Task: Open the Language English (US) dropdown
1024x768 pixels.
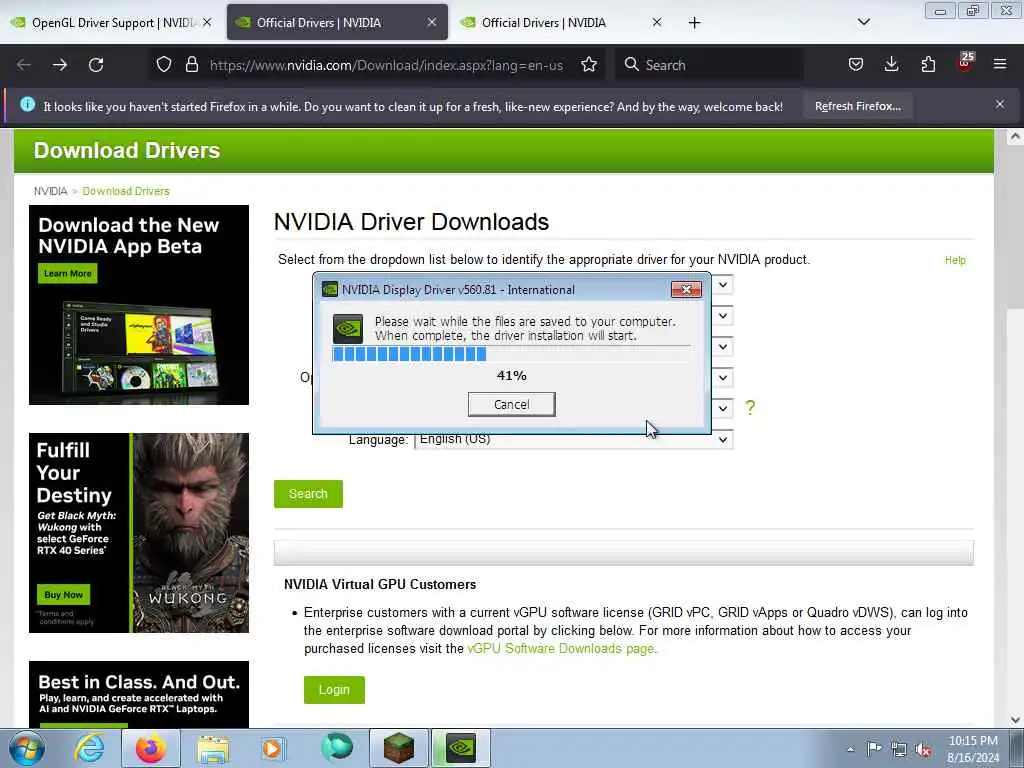Action: 573,440
